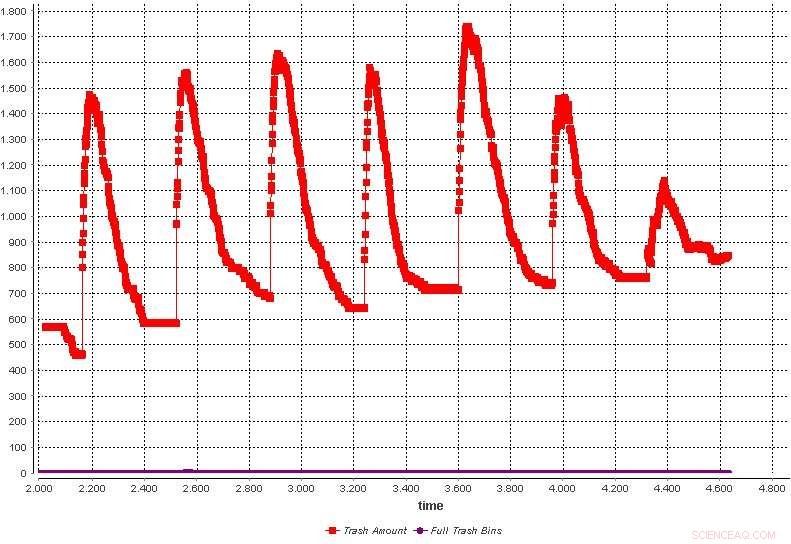Select the 'Full Trash Bins' legend text

pos(465,530)
